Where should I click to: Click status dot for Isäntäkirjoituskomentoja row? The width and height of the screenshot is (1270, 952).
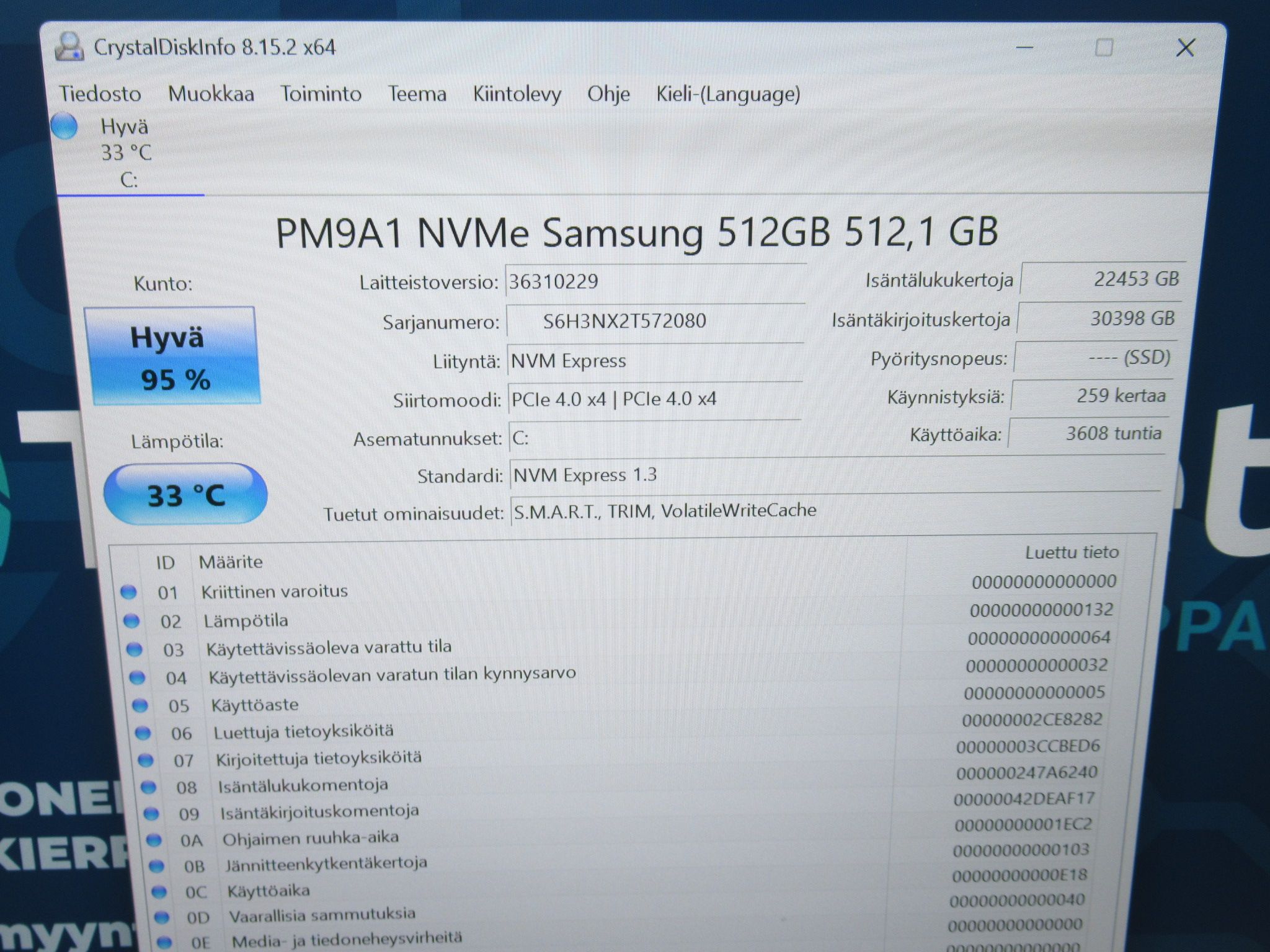click(151, 814)
